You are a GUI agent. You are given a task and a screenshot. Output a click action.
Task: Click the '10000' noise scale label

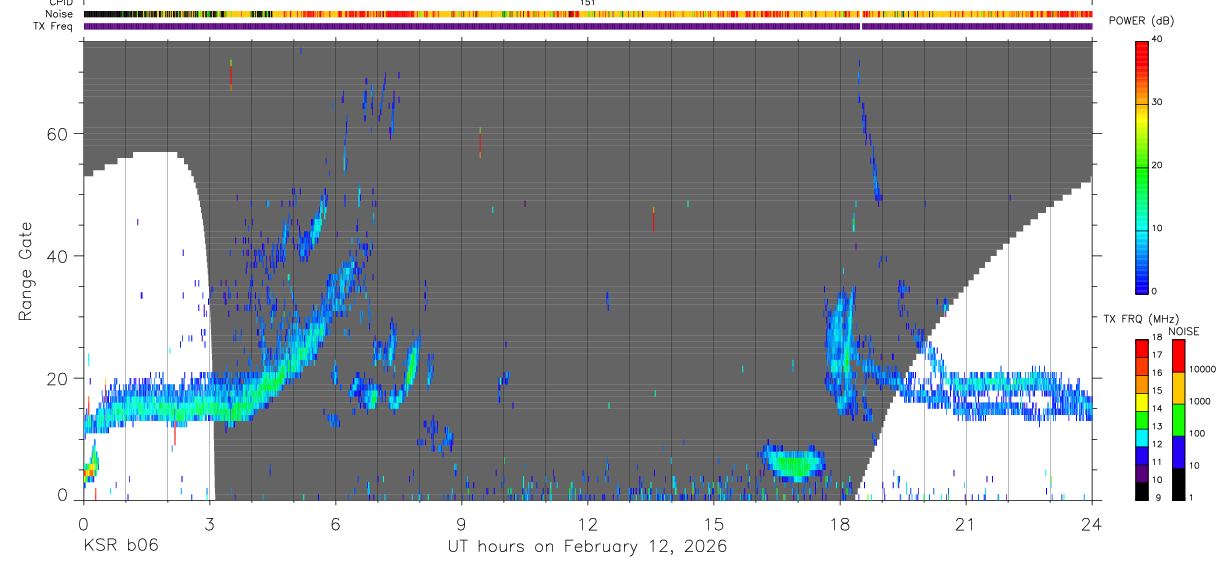point(1201,370)
